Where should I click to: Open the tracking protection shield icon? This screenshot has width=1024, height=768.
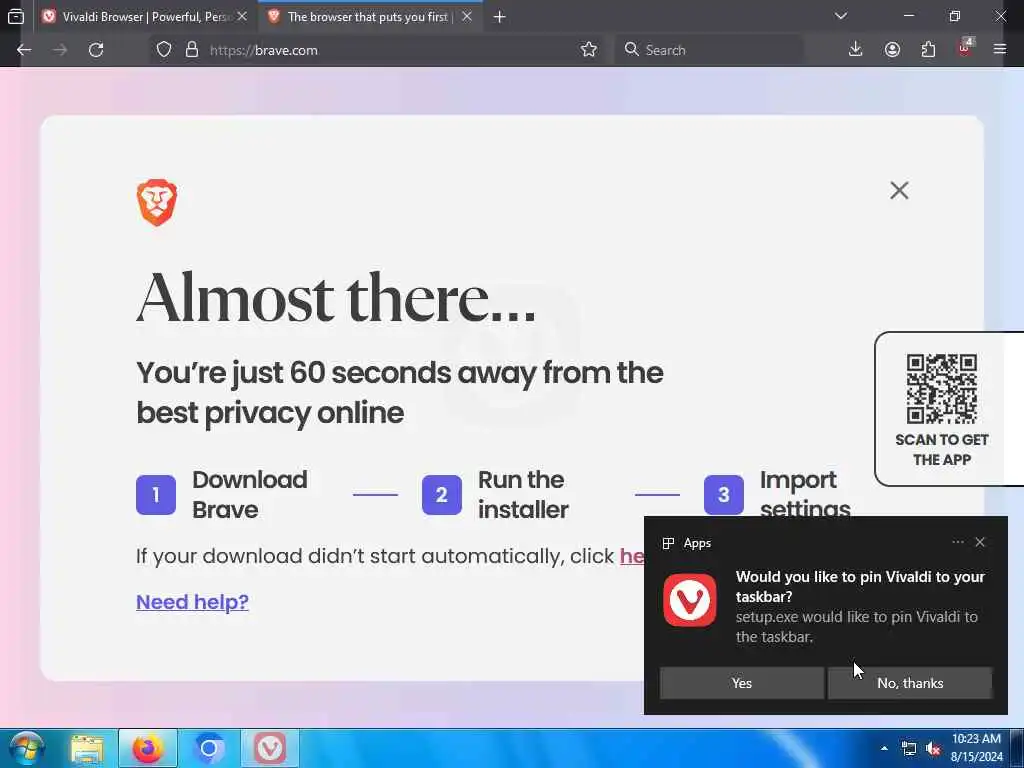coord(164,50)
